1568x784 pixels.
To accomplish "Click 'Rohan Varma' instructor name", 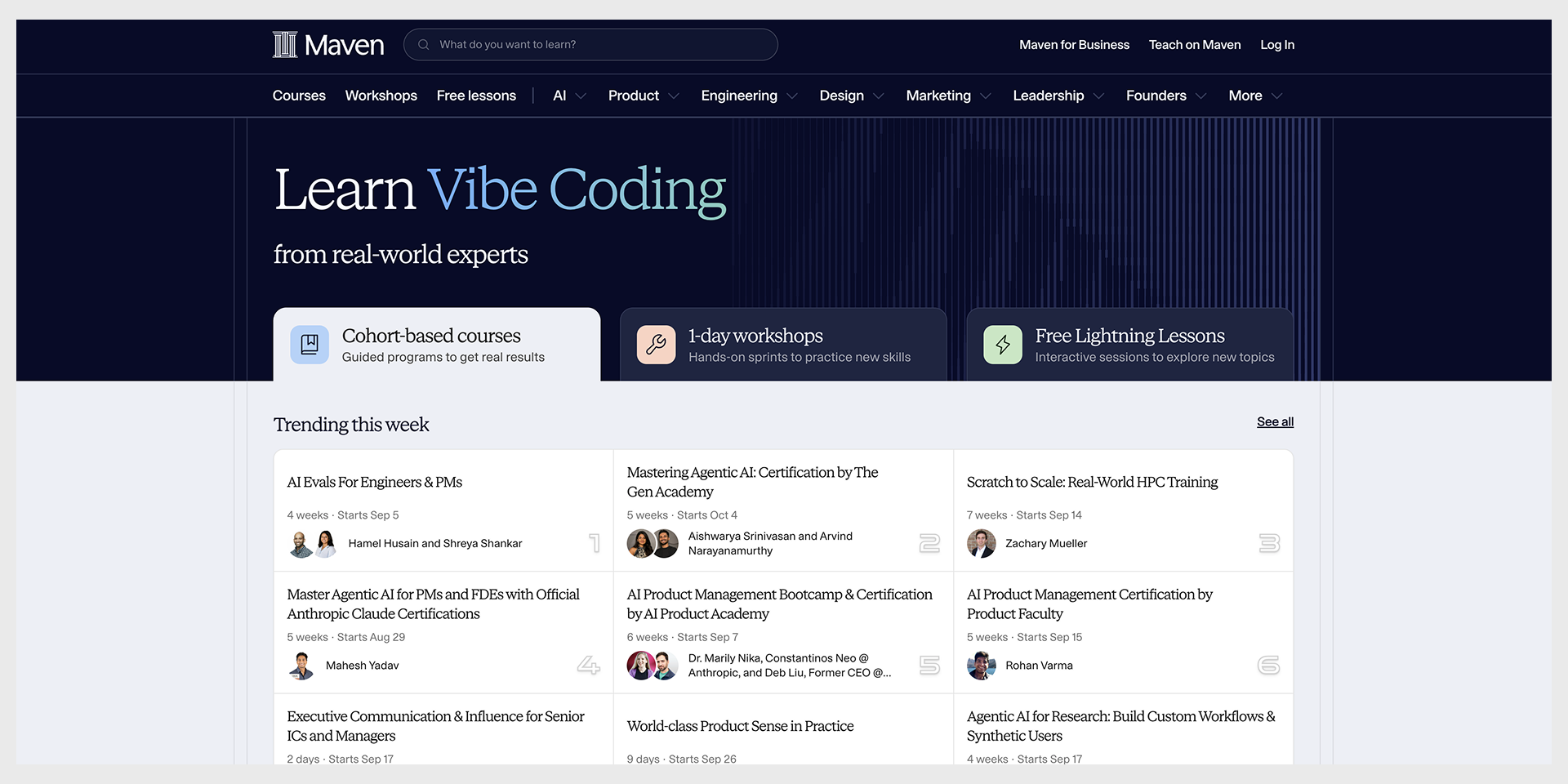I will point(1039,666).
